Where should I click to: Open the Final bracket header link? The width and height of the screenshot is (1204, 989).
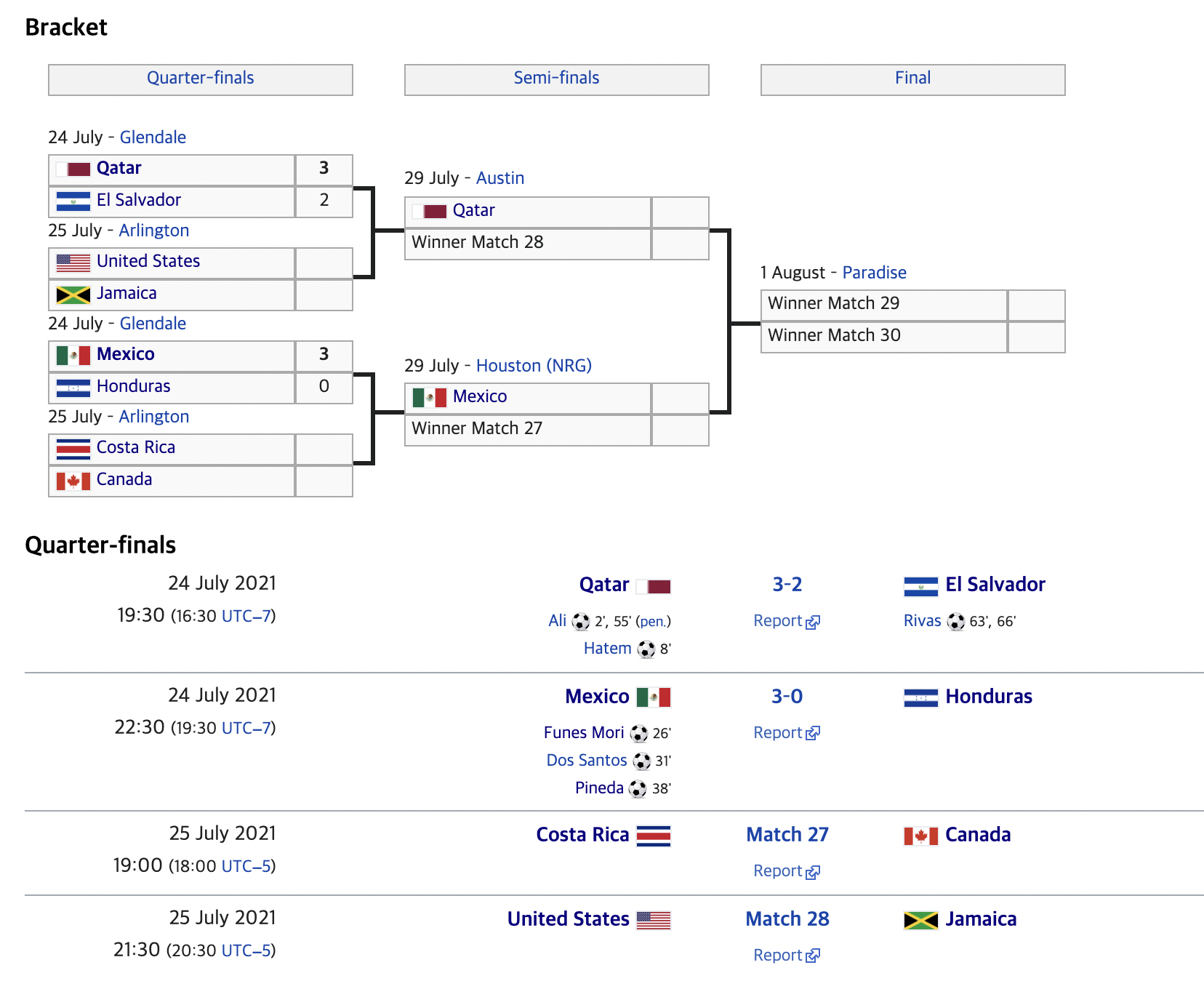[x=913, y=78]
